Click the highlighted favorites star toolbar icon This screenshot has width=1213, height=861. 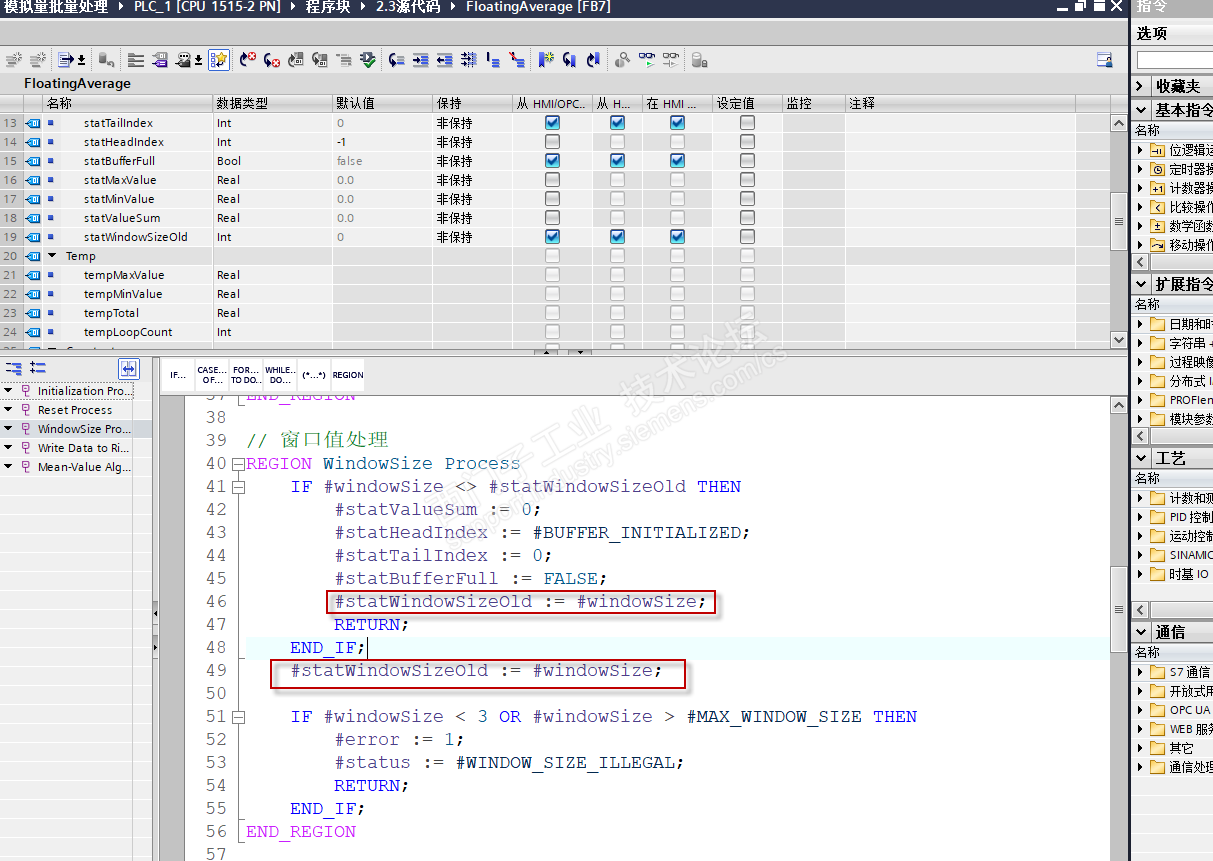[219, 60]
